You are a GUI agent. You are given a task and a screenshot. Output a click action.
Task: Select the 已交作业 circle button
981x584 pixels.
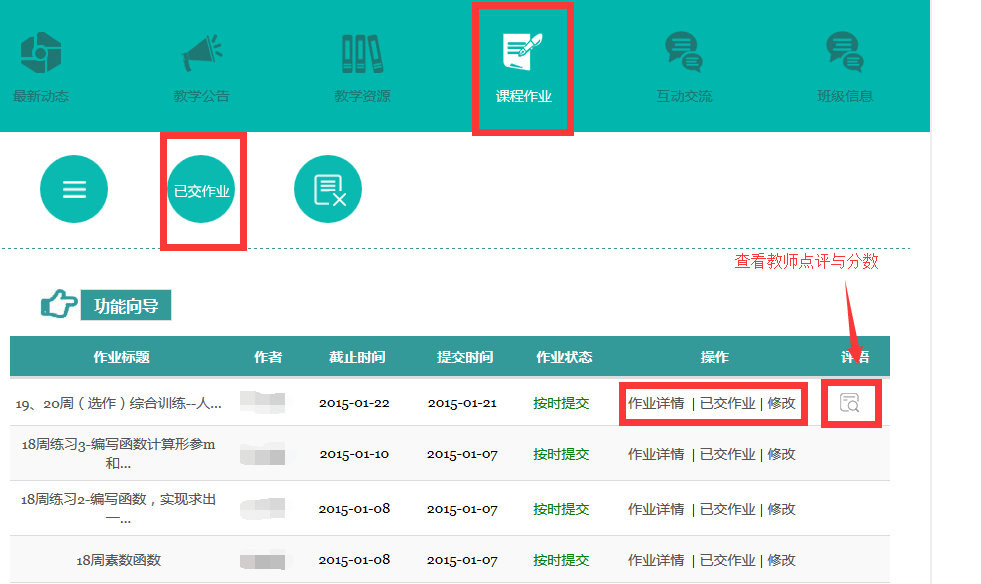pyautogui.click(x=202, y=190)
